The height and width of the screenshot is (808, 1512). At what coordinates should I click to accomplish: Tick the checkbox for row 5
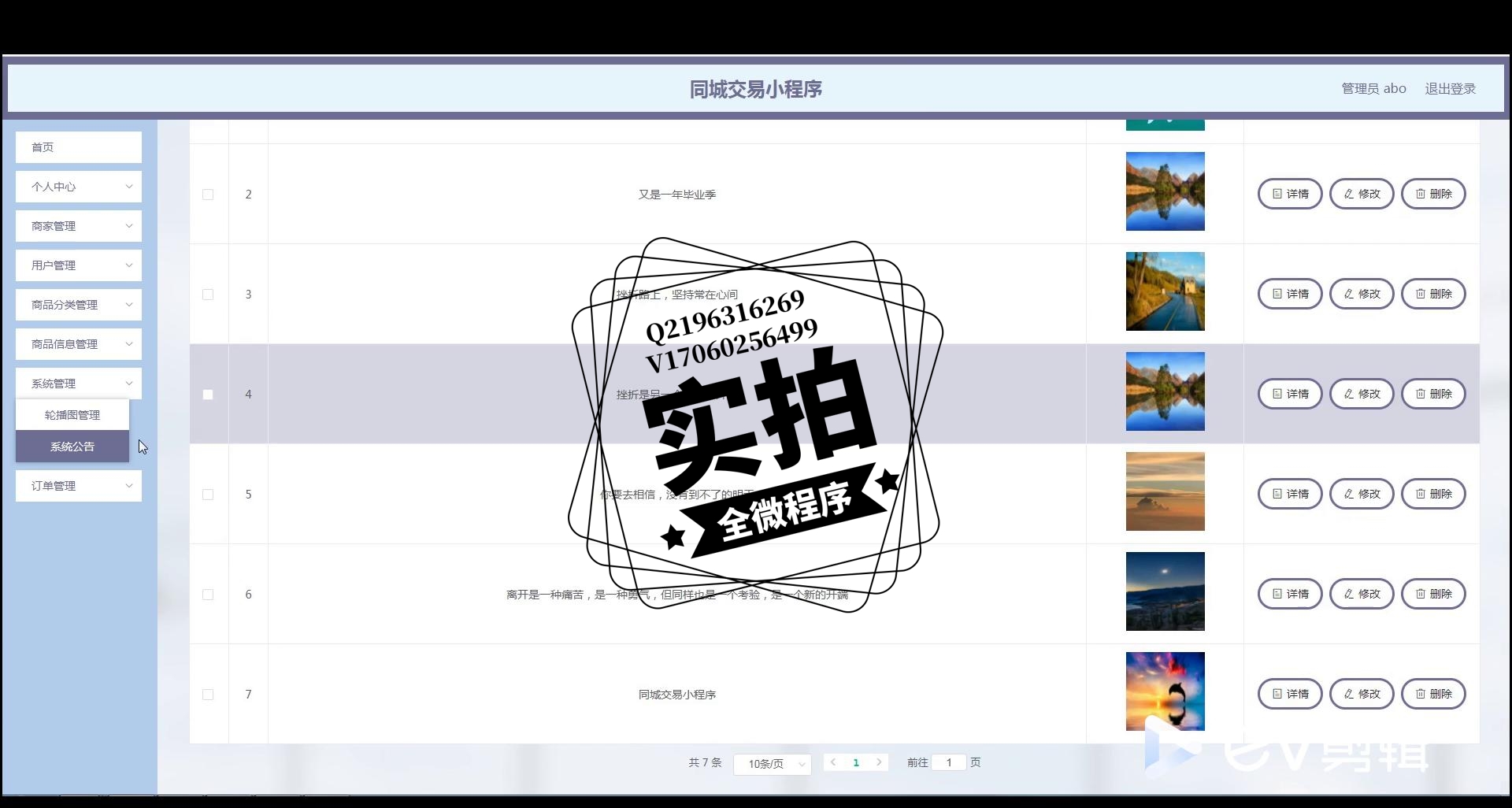click(x=208, y=495)
